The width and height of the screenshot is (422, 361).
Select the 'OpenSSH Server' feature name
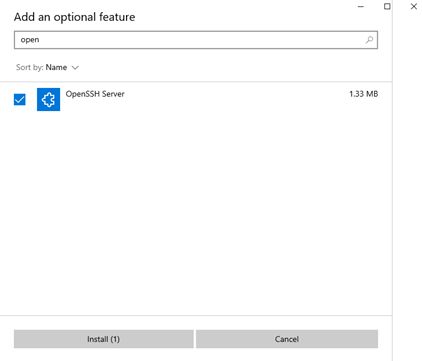click(95, 94)
